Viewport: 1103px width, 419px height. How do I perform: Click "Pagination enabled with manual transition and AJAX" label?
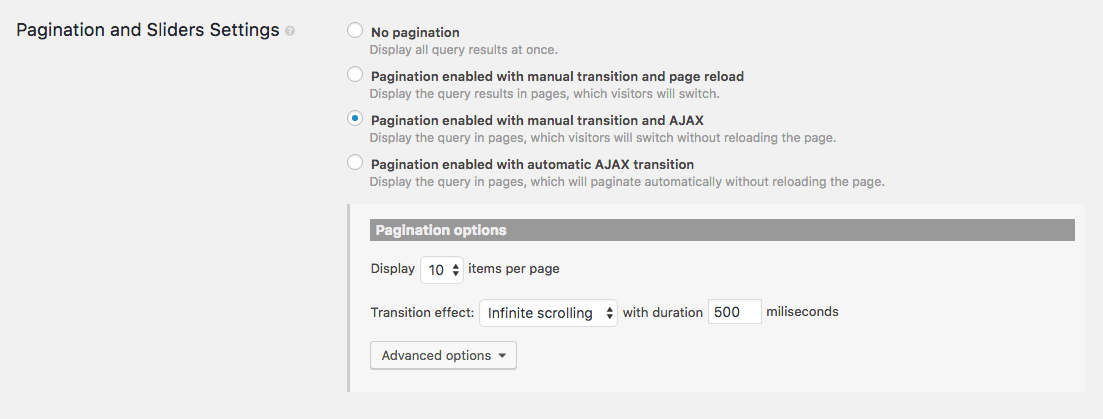[537, 120]
